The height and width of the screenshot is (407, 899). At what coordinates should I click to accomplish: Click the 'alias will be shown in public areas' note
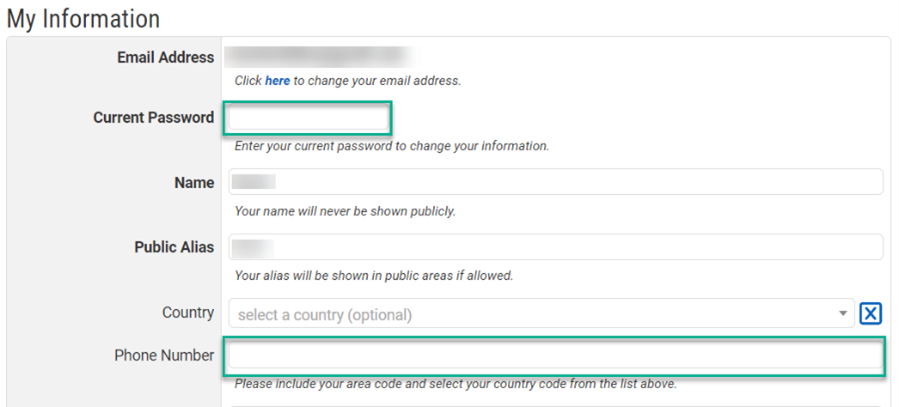click(x=373, y=276)
